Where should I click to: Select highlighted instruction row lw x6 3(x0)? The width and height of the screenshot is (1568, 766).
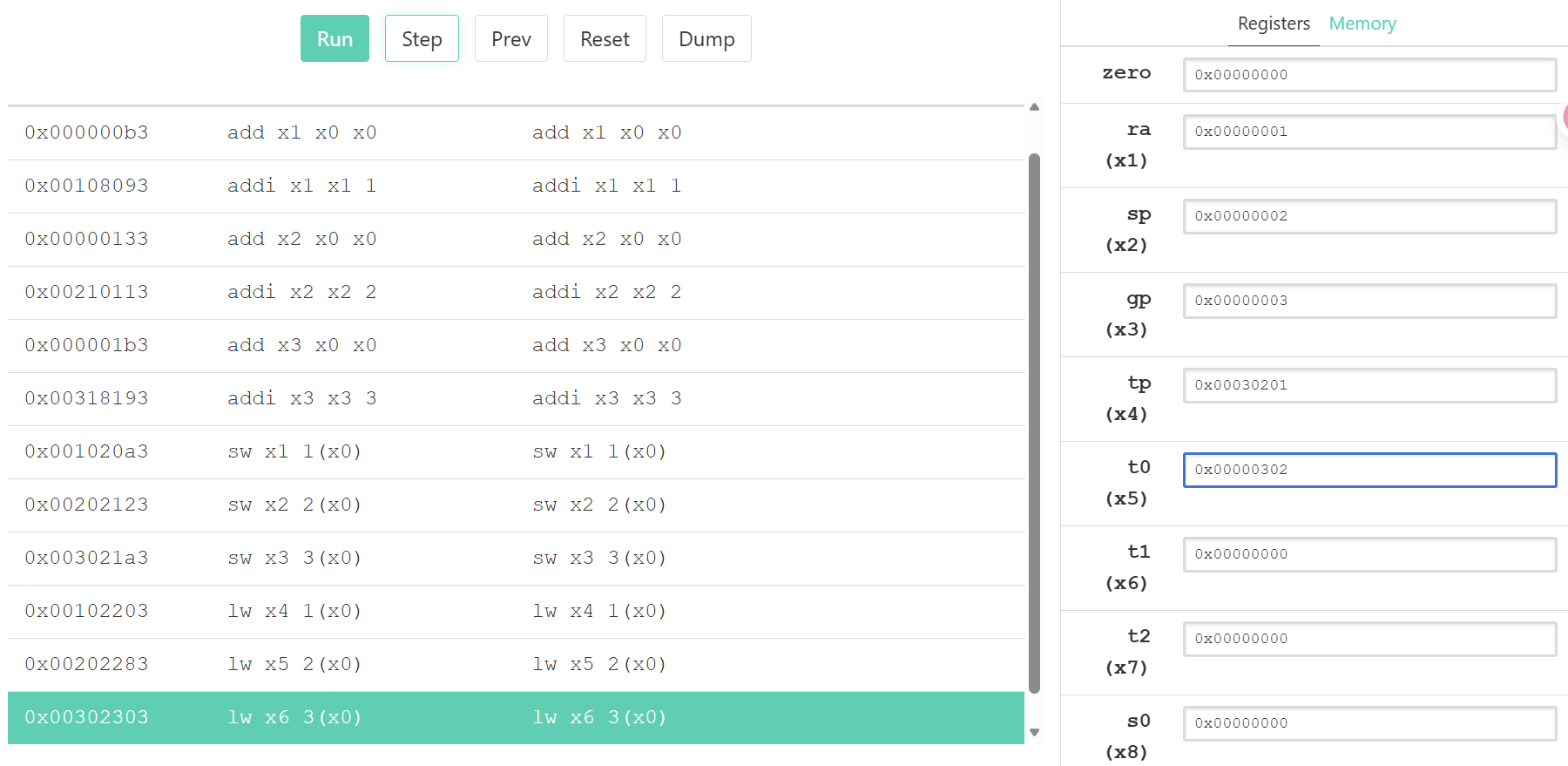(516, 717)
